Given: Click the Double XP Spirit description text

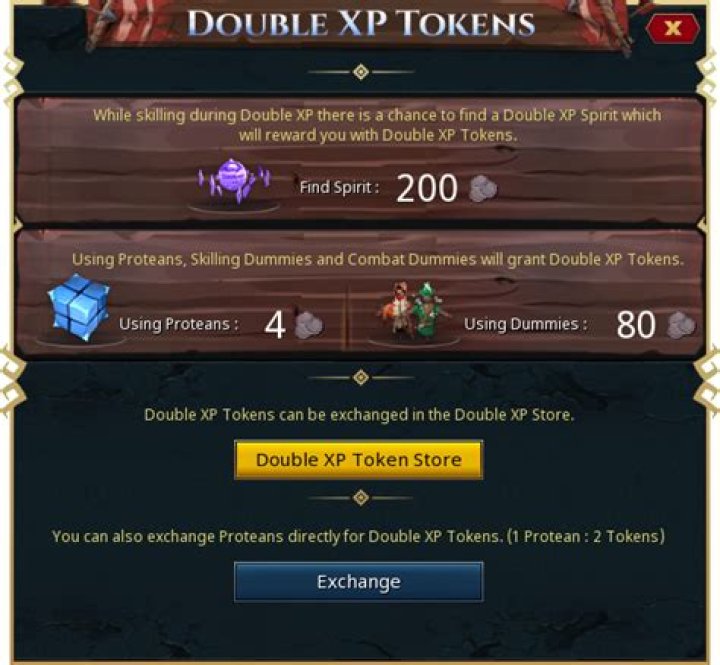Looking at the screenshot, I should (x=377, y=125).
